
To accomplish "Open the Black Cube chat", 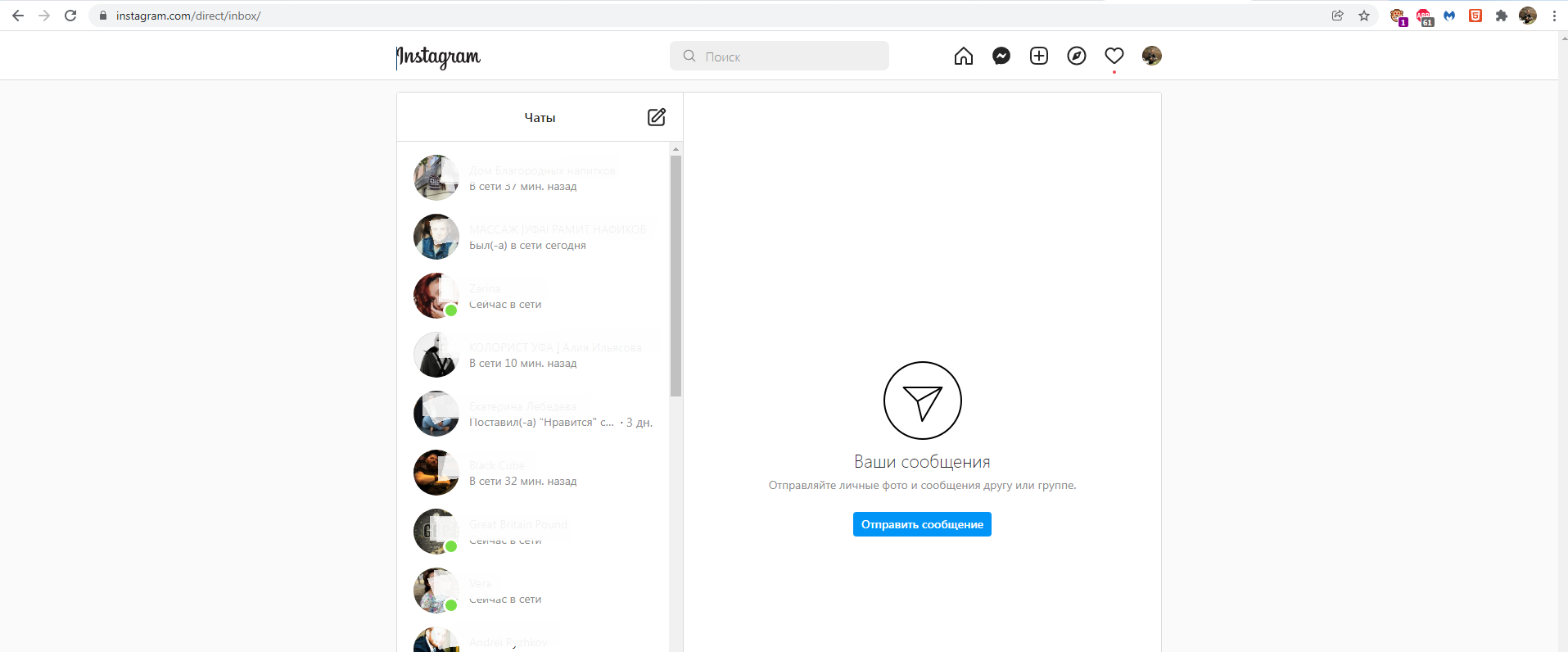I will click(x=533, y=473).
